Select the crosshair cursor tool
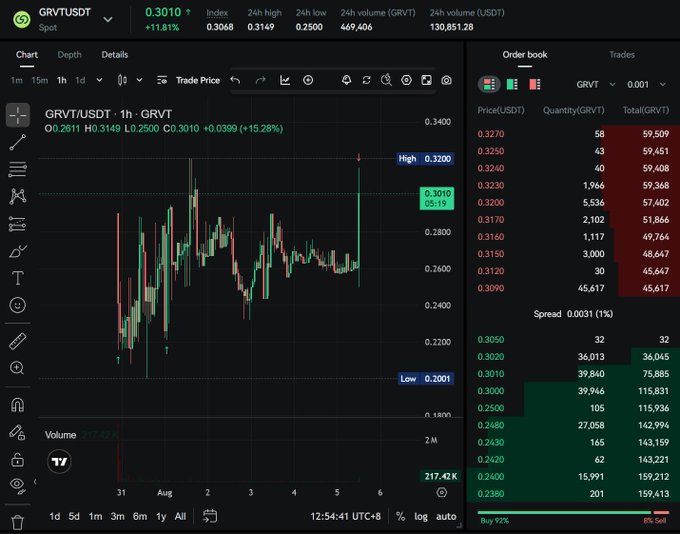Viewport: 680px width, 534px height. click(x=18, y=115)
